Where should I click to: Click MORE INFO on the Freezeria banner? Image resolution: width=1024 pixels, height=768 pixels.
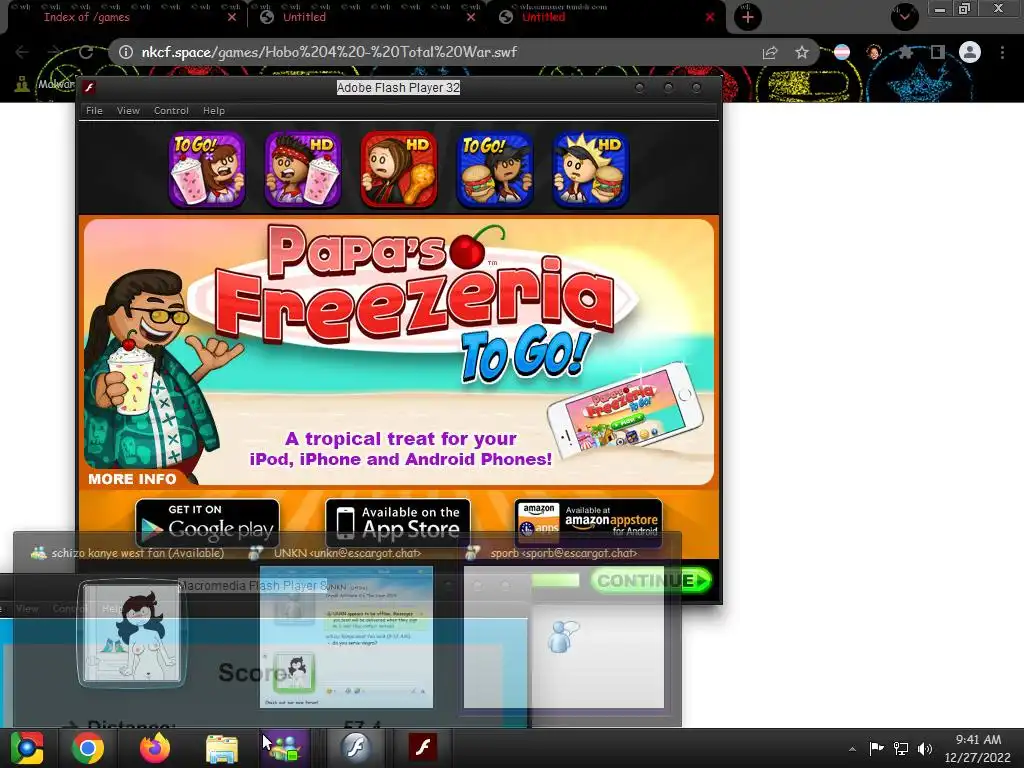[x=133, y=479]
